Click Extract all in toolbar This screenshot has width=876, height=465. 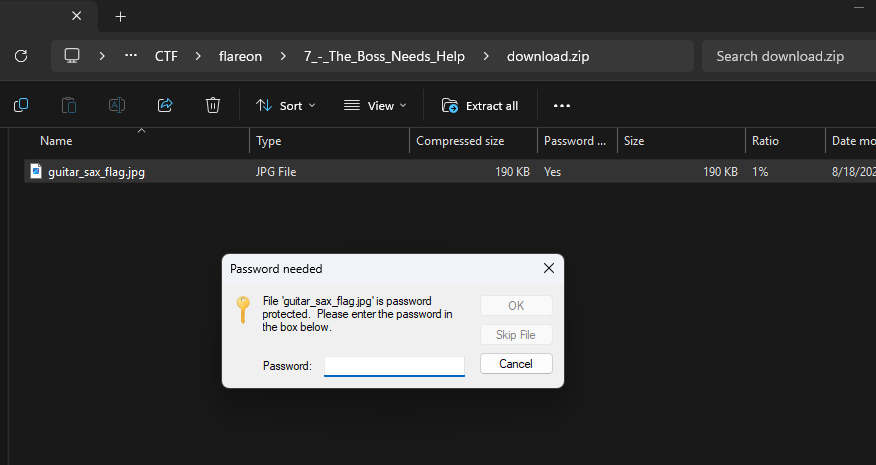(x=480, y=105)
